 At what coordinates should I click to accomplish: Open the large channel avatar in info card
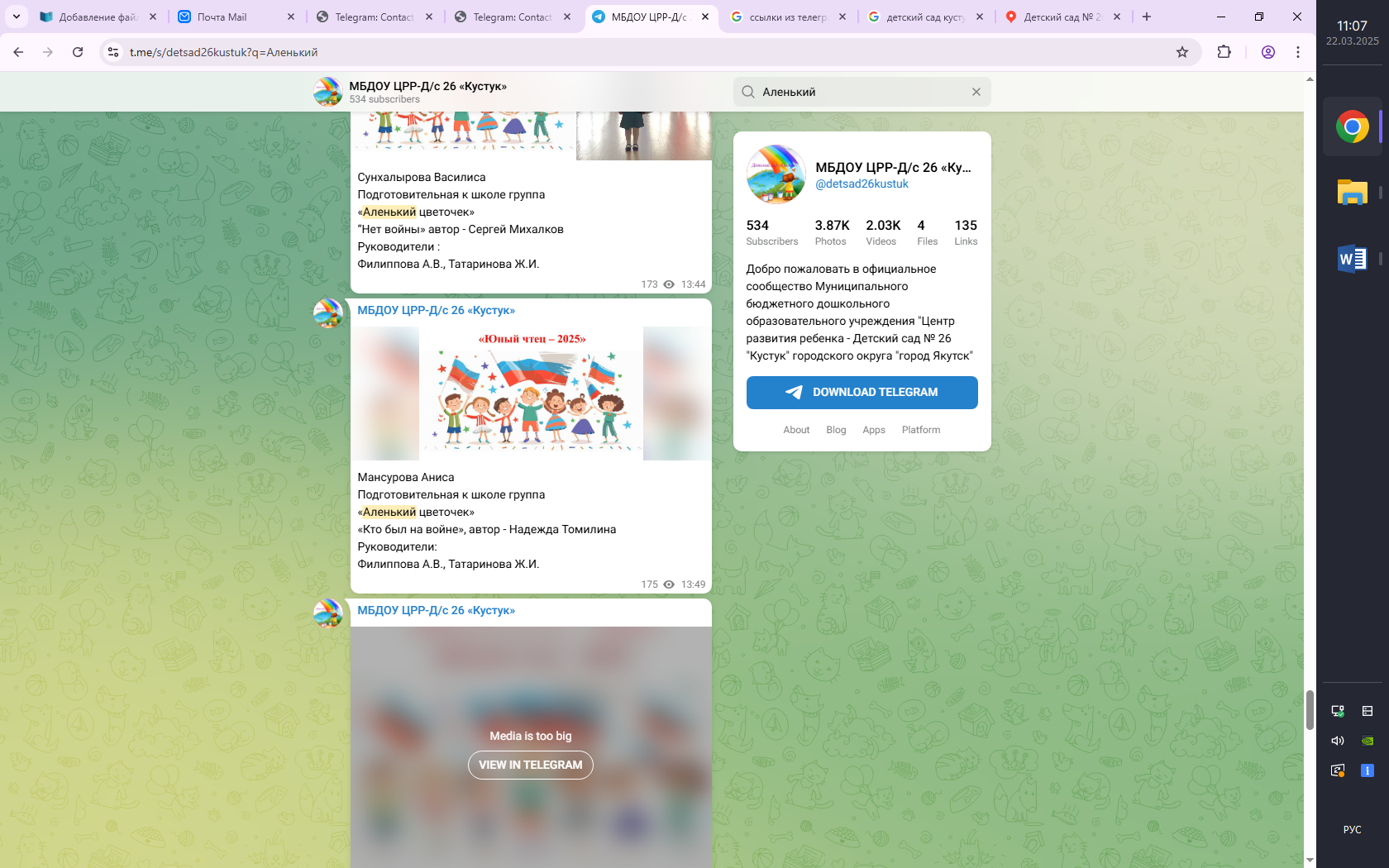point(776,174)
